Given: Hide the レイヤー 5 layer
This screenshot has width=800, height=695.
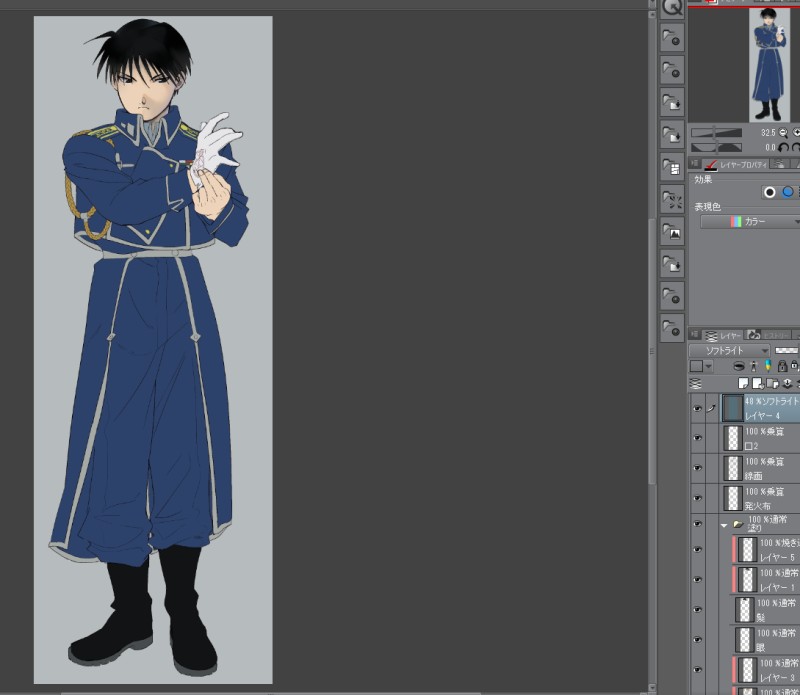Looking at the screenshot, I should (x=697, y=550).
